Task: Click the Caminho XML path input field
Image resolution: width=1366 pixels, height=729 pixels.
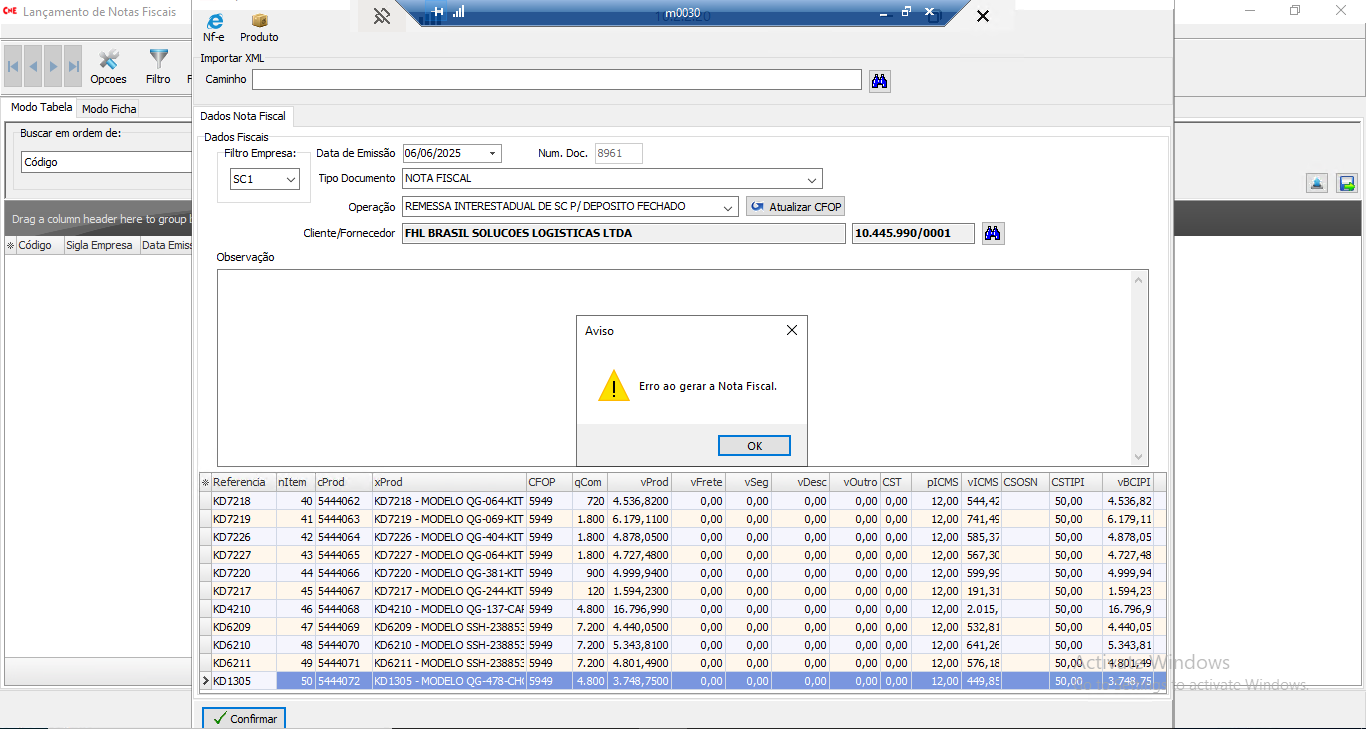Action: [556, 80]
